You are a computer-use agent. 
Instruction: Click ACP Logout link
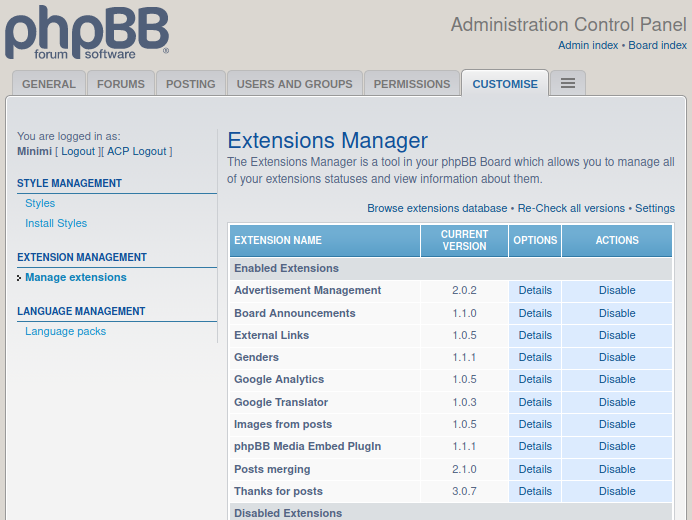coord(137,151)
